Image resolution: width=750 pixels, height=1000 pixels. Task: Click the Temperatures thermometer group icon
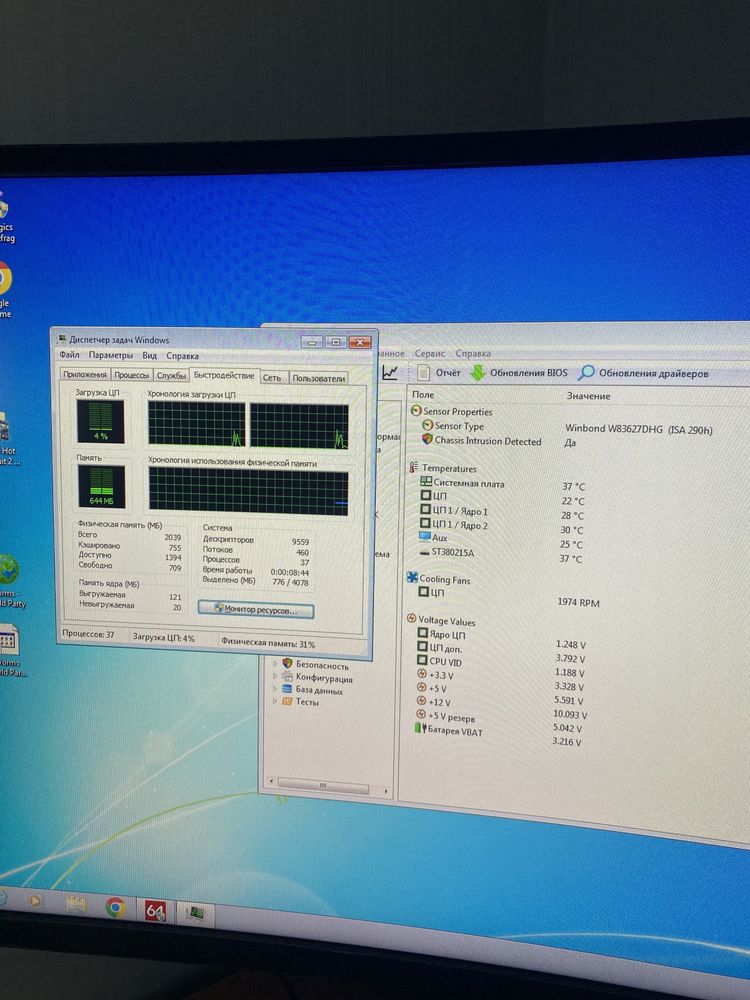pos(413,467)
